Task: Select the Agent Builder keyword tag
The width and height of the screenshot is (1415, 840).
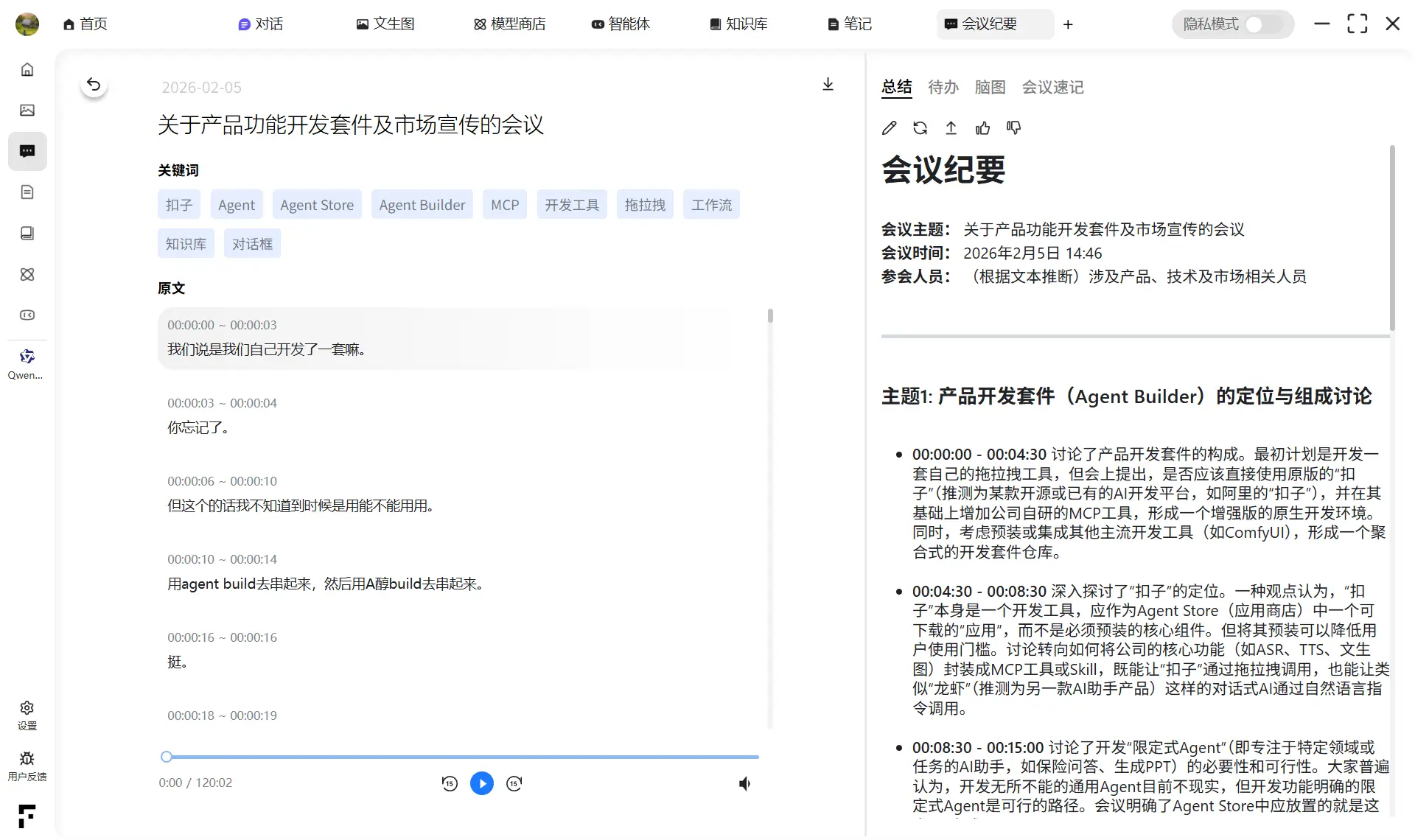Action: [422, 204]
